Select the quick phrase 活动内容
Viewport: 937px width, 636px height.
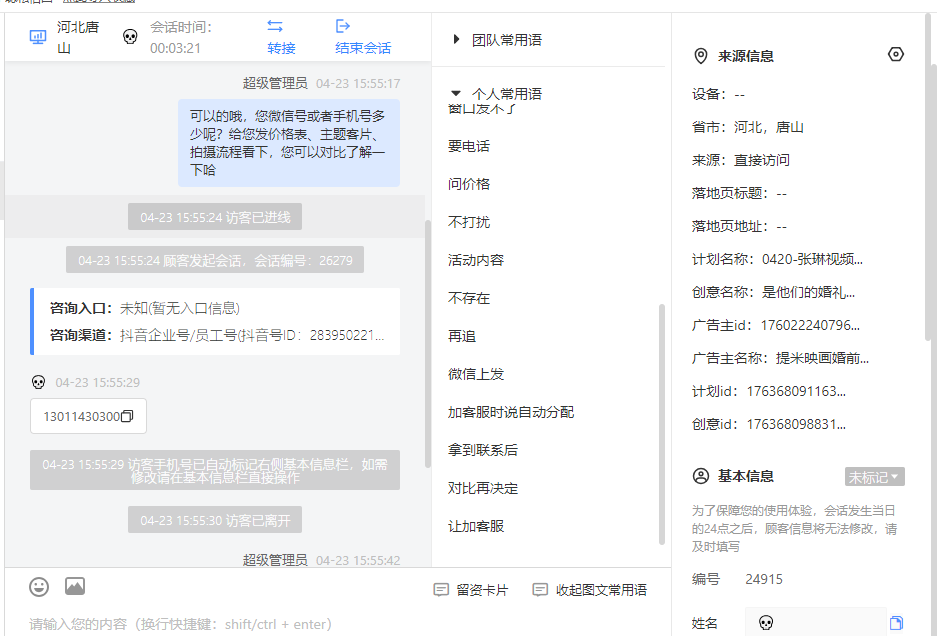(476, 260)
